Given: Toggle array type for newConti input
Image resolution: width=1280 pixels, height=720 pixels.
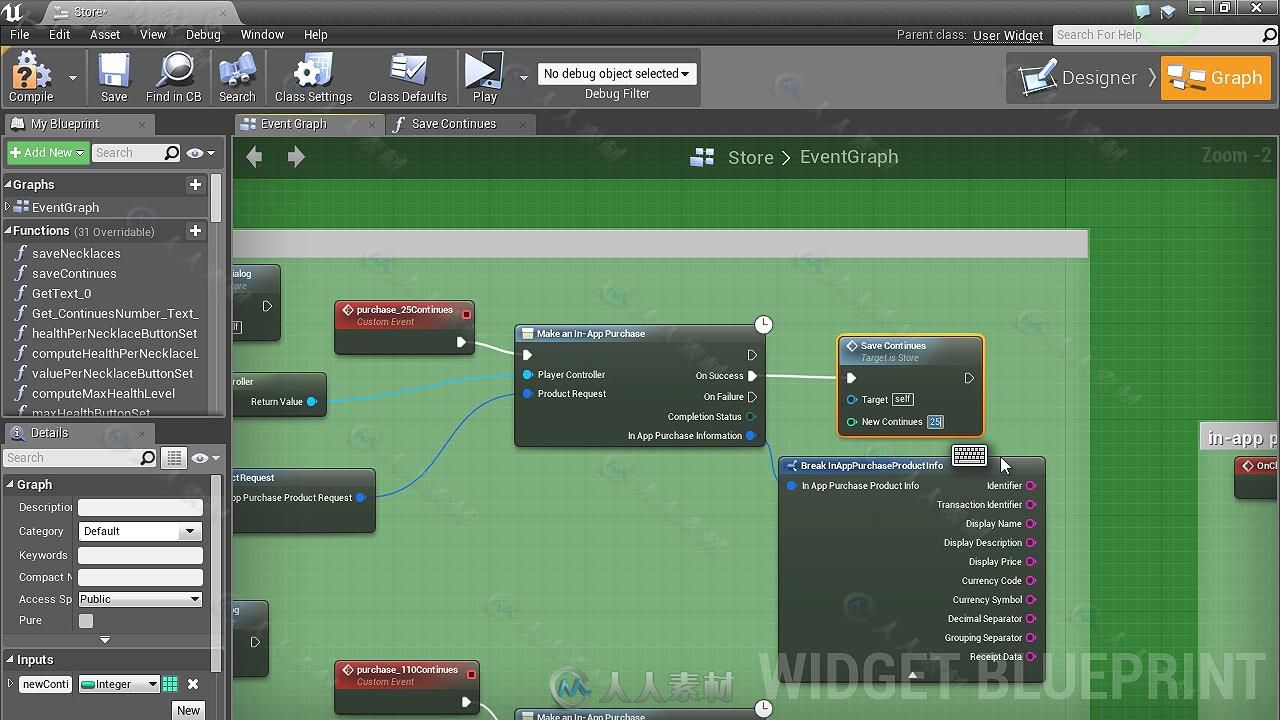Looking at the screenshot, I should coord(170,684).
